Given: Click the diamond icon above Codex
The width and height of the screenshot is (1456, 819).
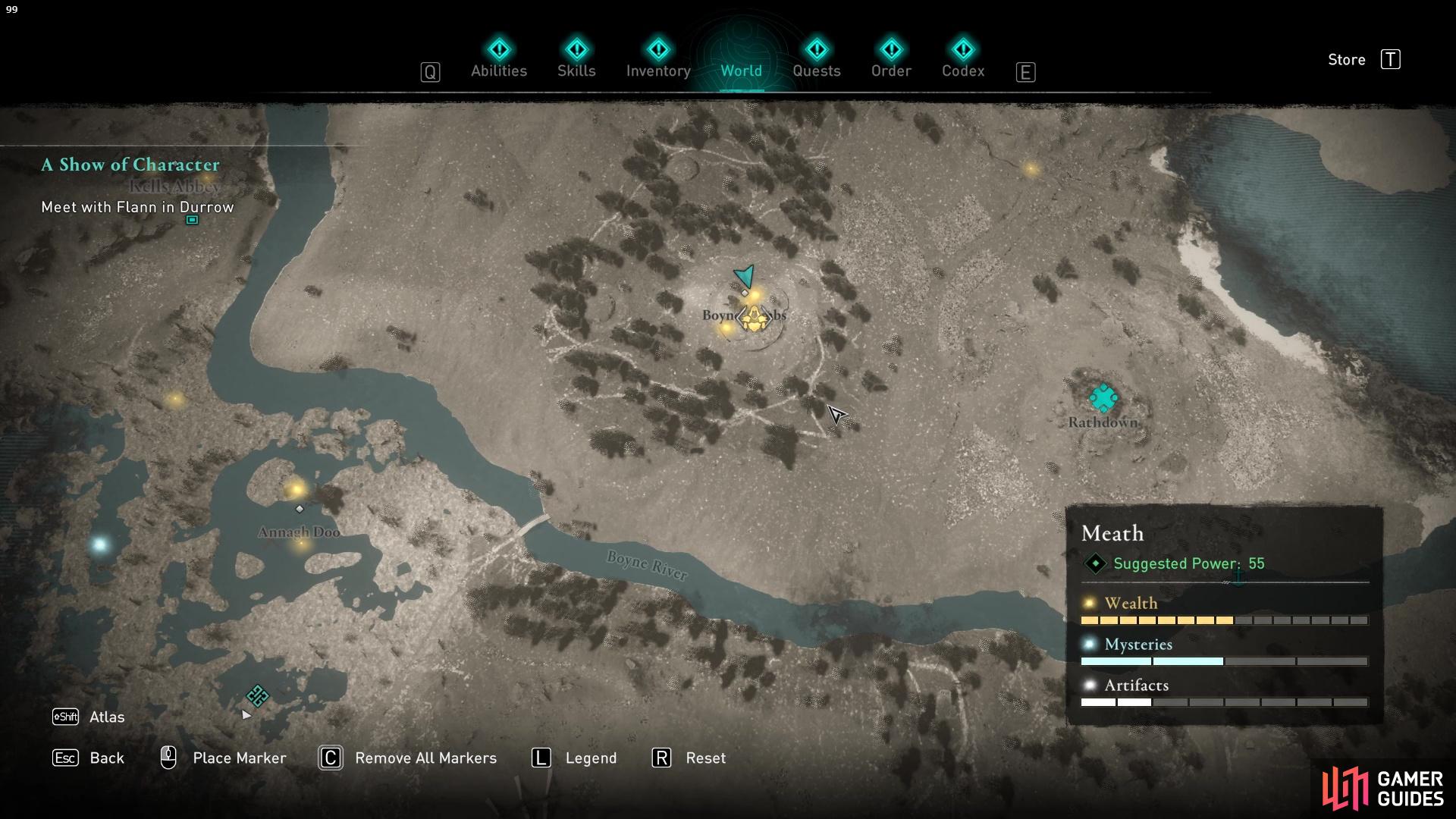Looking at the screenshot, I should click(x=963, y=49).
